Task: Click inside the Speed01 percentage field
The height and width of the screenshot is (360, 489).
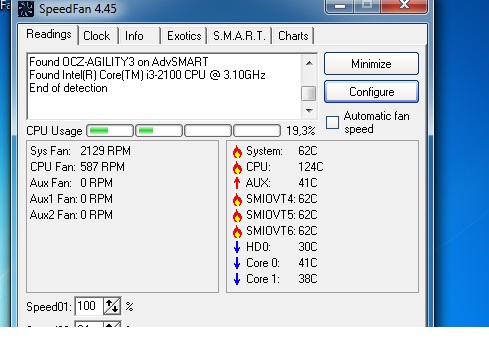Action: click(89, 306)
